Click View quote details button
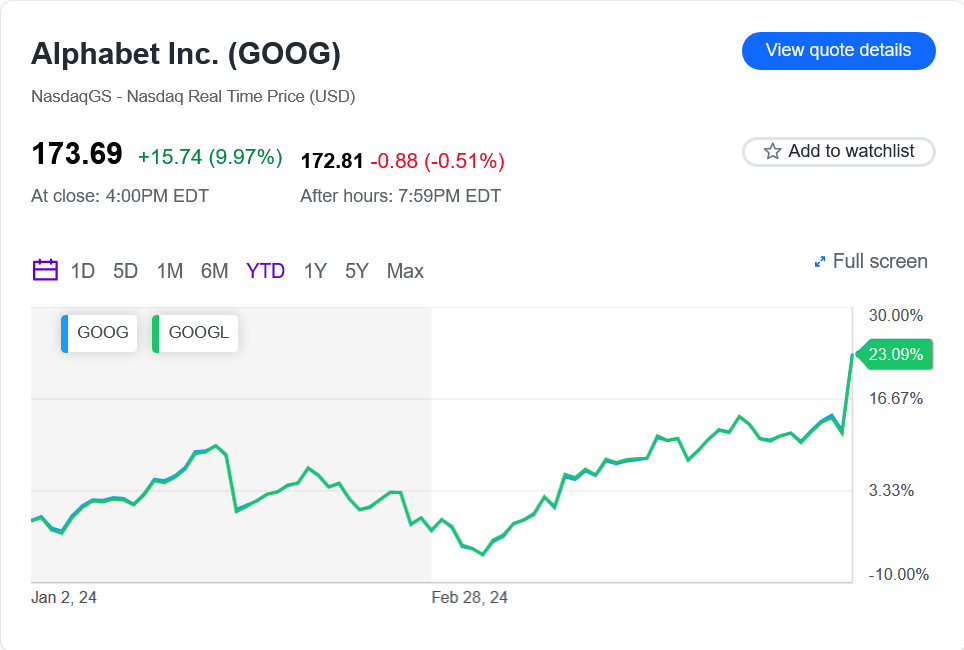This screenshot has height=650, width=964. tap(839, 50)
